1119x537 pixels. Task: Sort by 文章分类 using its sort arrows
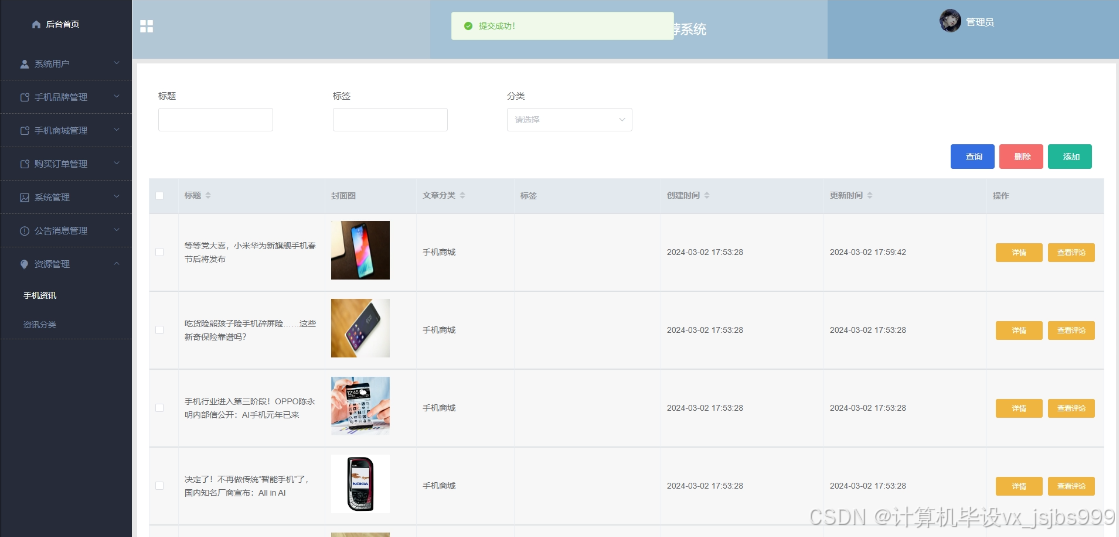[462, 196]
